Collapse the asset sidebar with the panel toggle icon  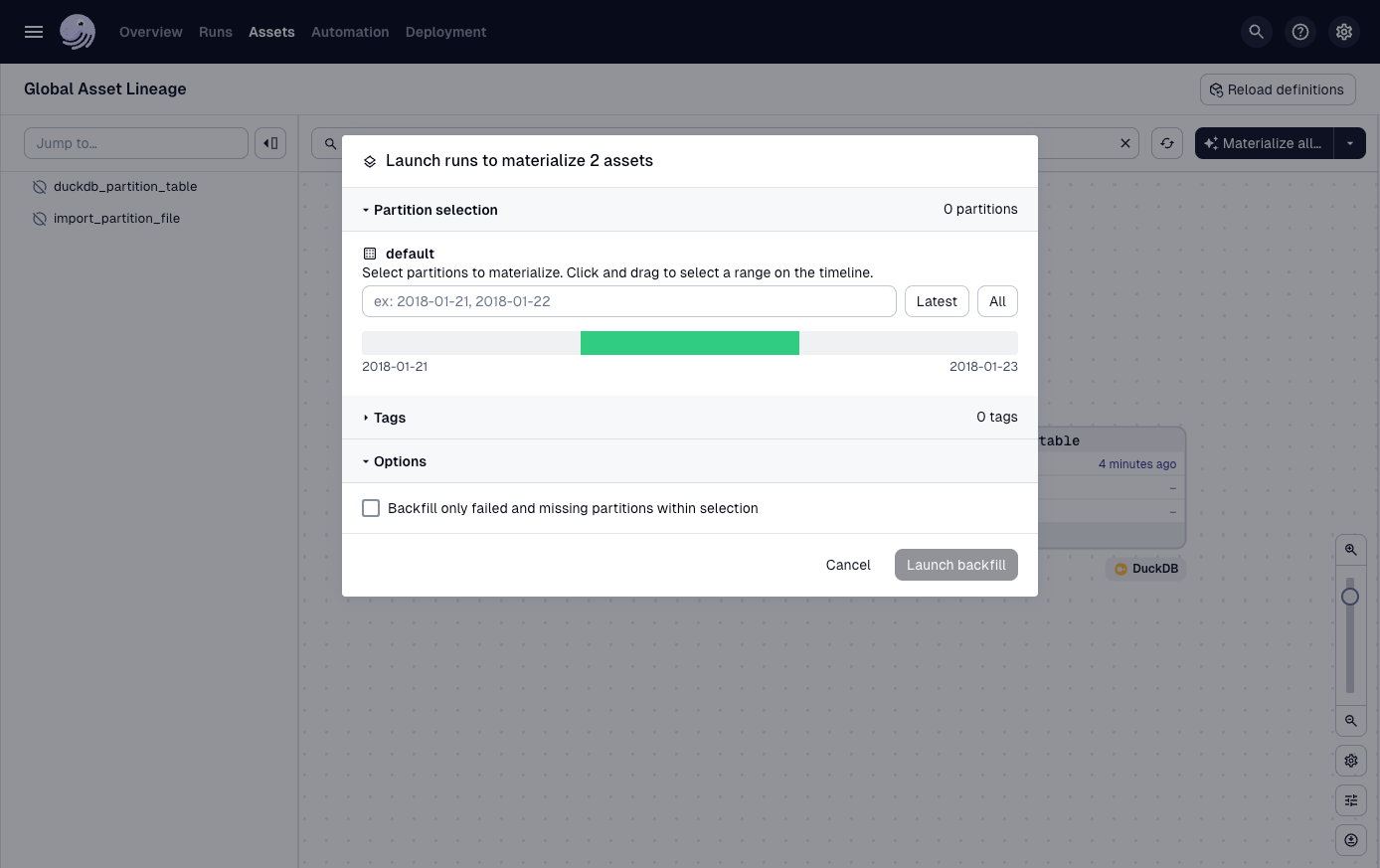pos(270,143)
